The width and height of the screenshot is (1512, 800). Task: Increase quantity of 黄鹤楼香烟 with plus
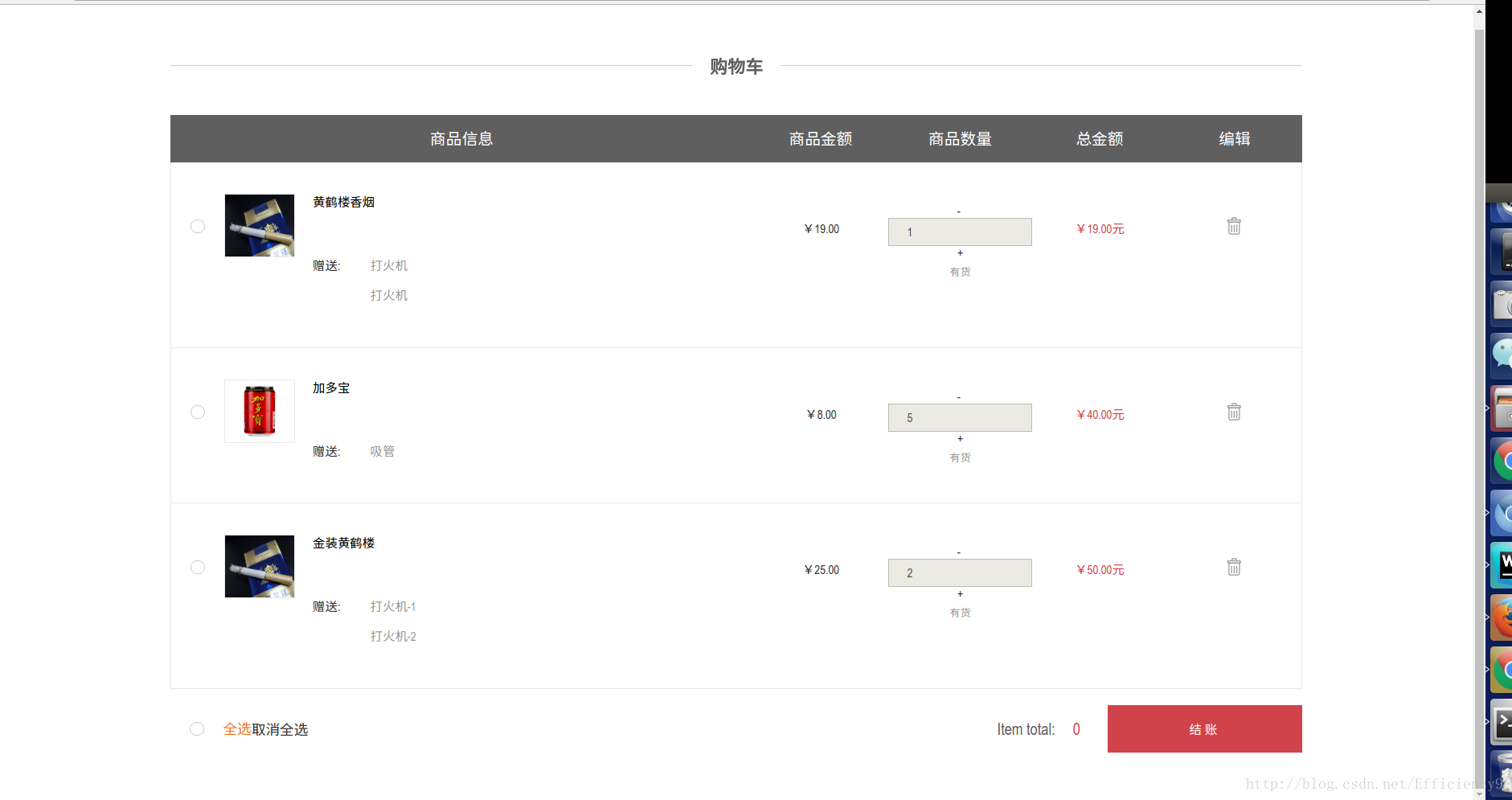click(x=960, y=252)
